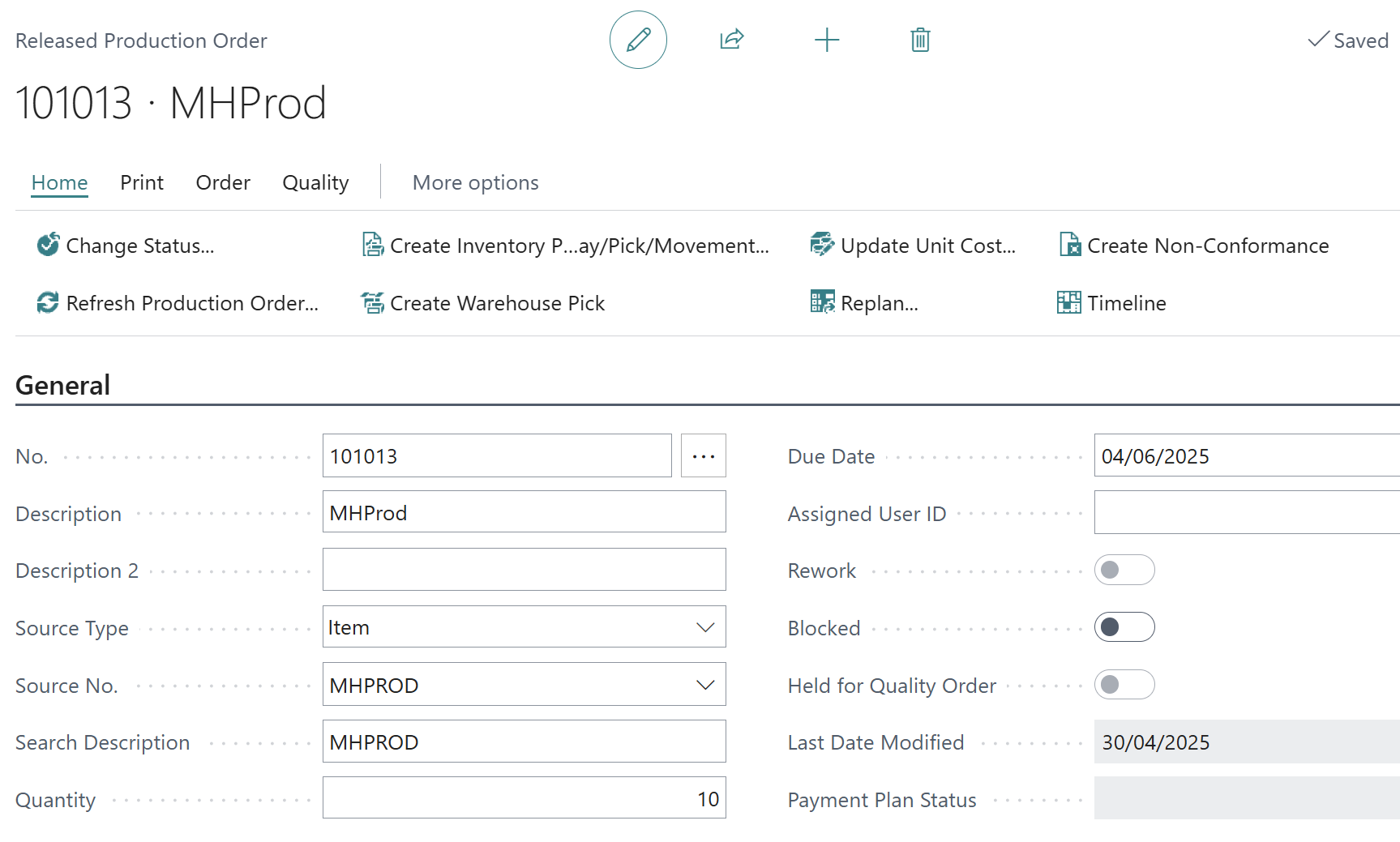This screenshot has height=842, width=1400.
Task: Open the Print menu tab
Action: 142,183
